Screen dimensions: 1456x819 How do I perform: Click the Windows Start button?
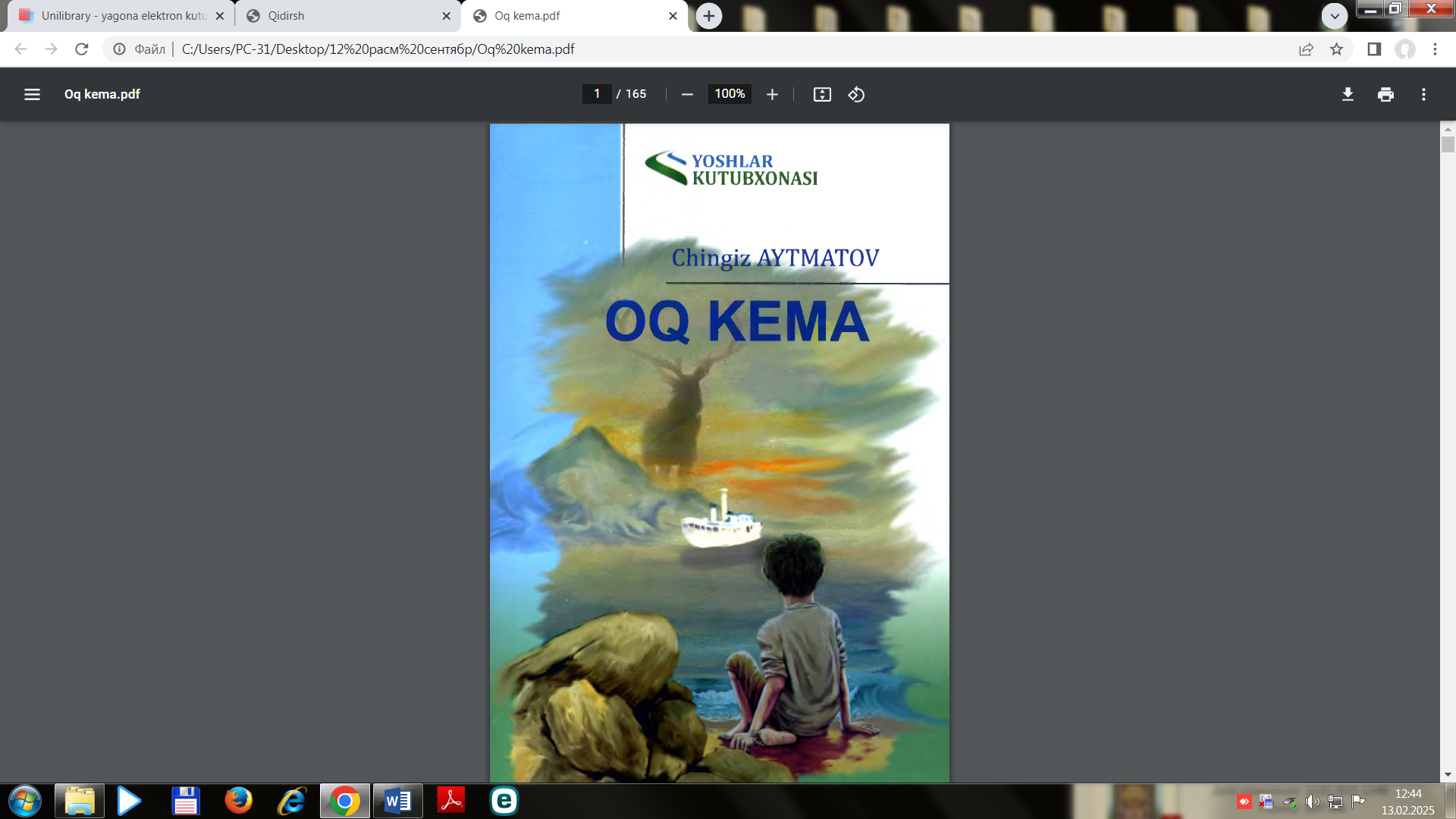25,801
